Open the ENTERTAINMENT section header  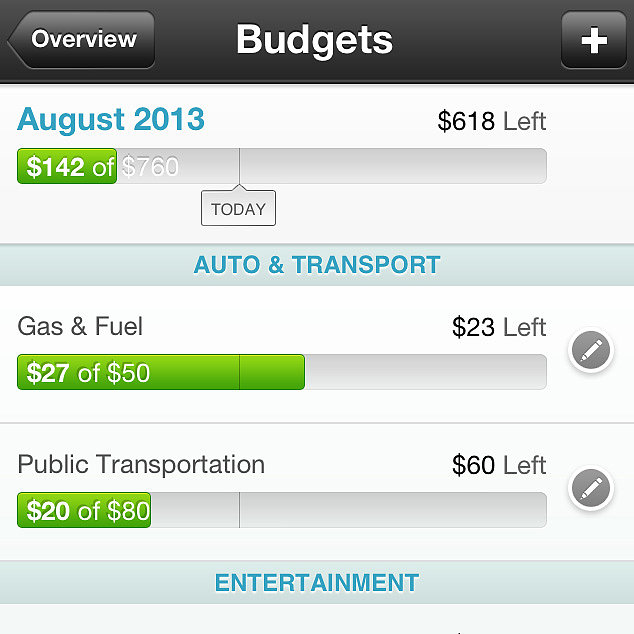pos(317,583)
